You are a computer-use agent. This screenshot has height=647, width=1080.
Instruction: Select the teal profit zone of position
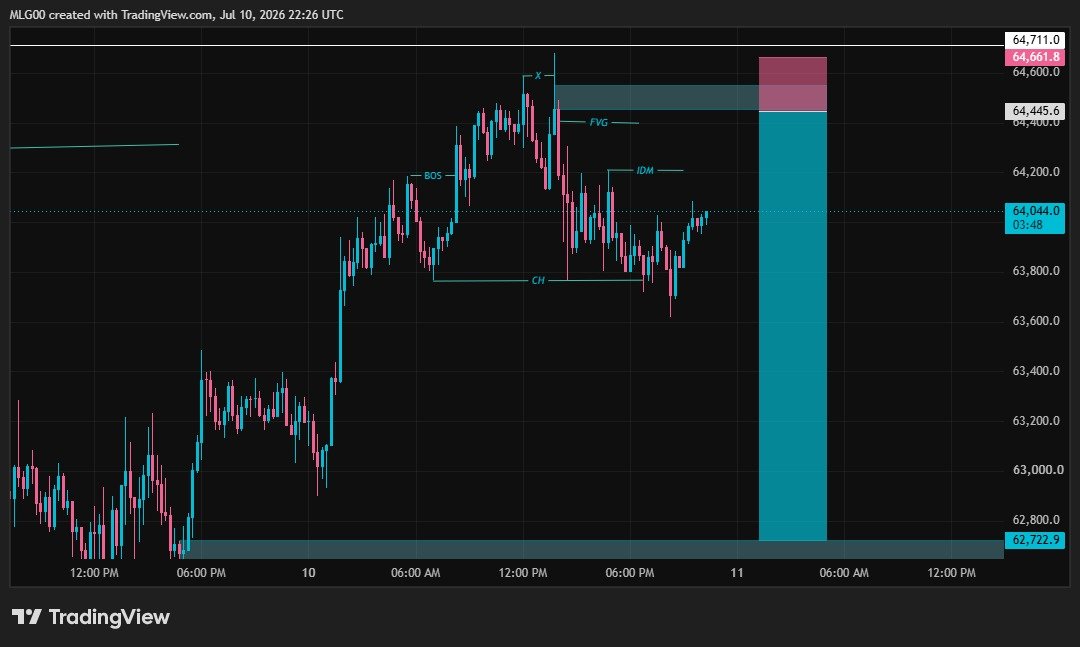793,326
